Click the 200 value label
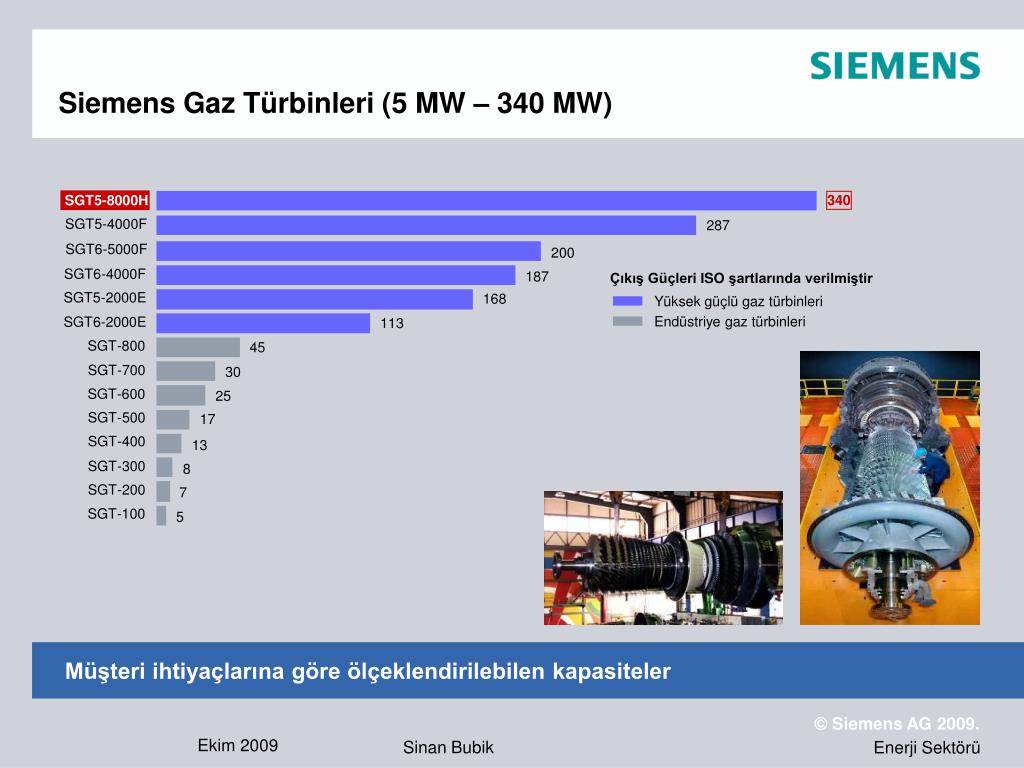This screenshot has width=1024, height=768. point(562,253)
